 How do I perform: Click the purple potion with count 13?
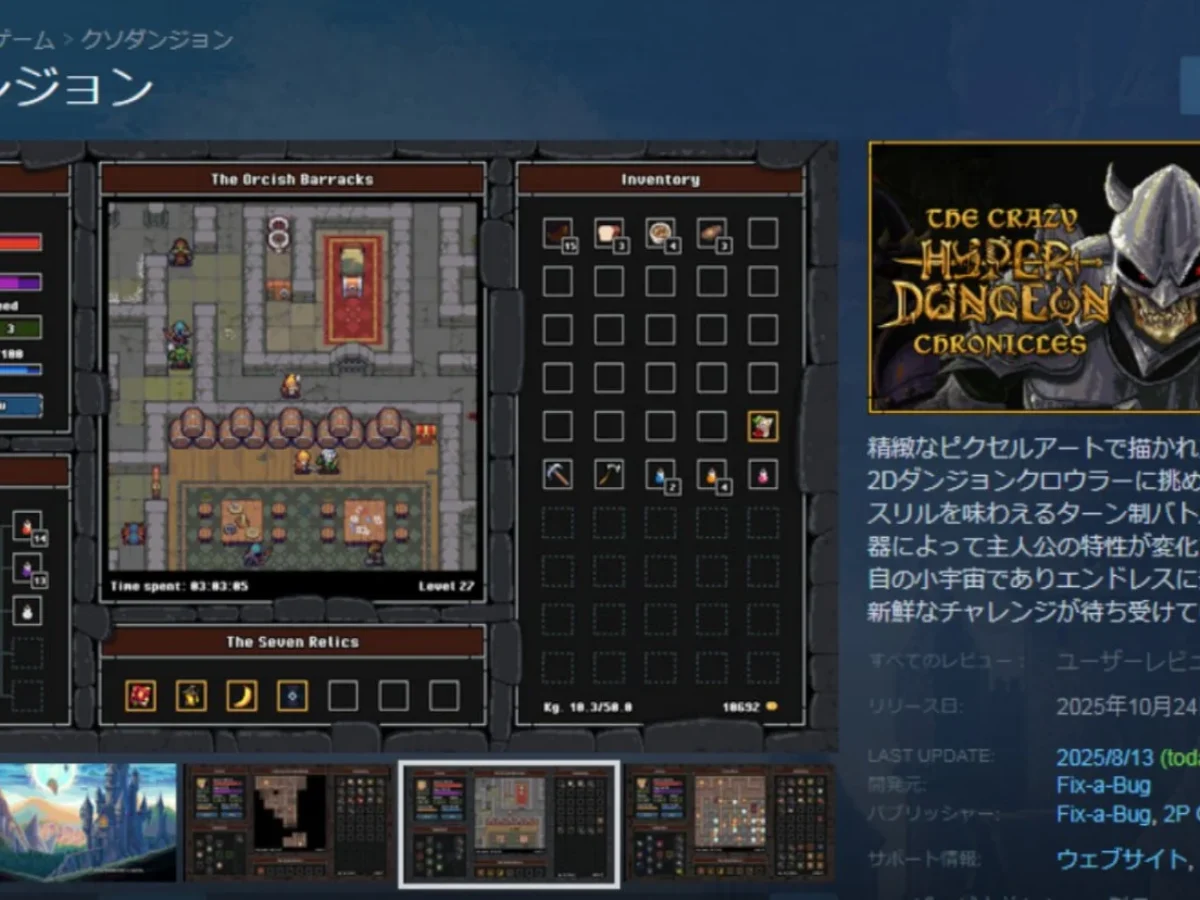[x=28, y=571]
